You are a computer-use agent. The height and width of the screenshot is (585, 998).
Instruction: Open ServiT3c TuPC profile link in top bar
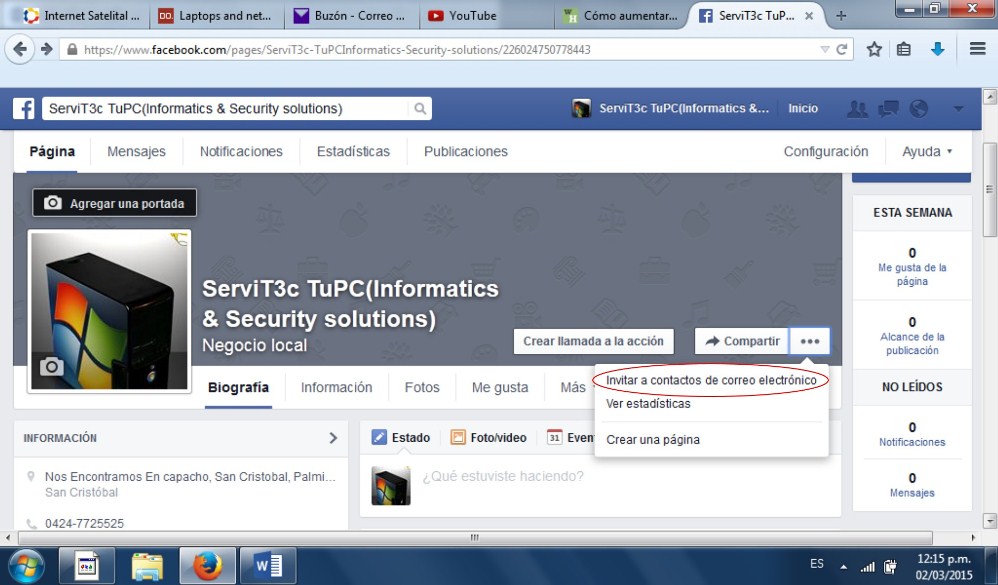pos(671,109)
